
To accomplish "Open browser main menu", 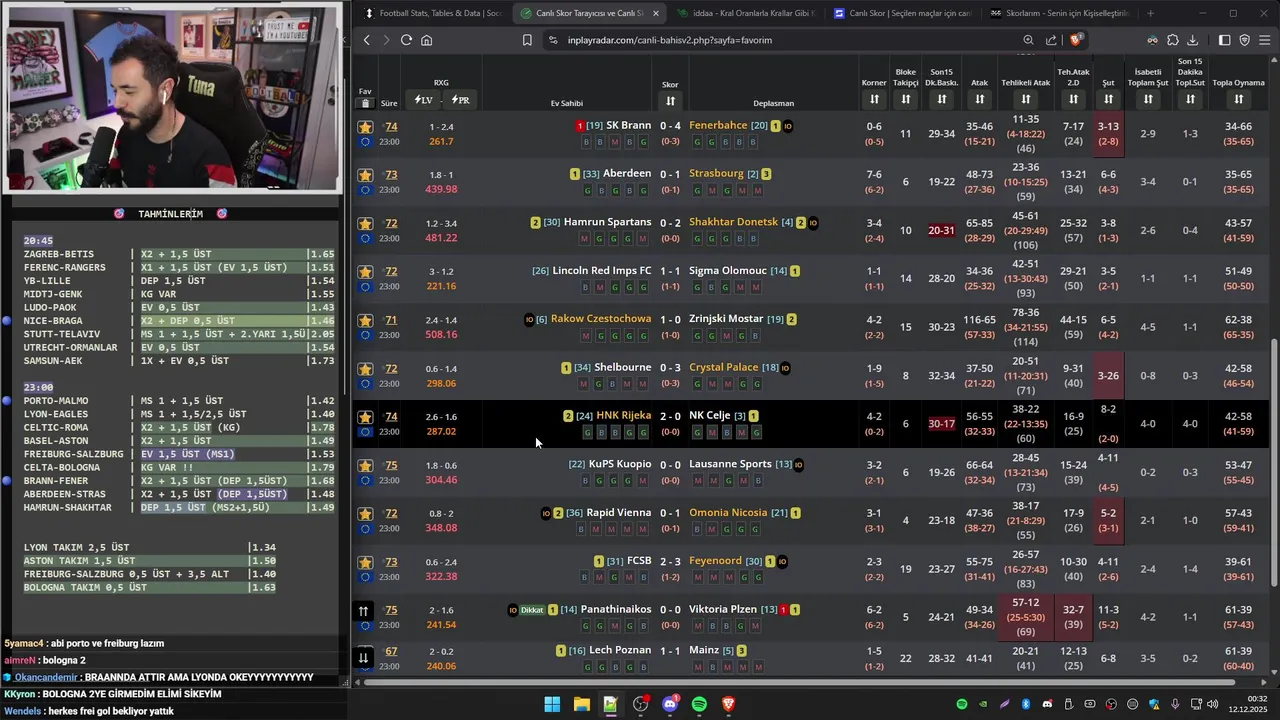I will [x=1265, y=40].
